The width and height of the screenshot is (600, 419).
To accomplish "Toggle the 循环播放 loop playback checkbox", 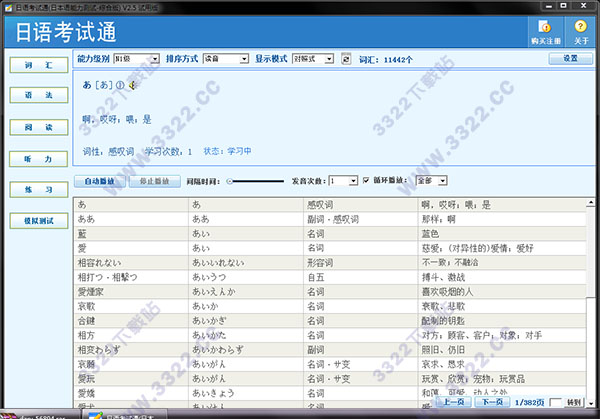I will click(x=365, y=181).
